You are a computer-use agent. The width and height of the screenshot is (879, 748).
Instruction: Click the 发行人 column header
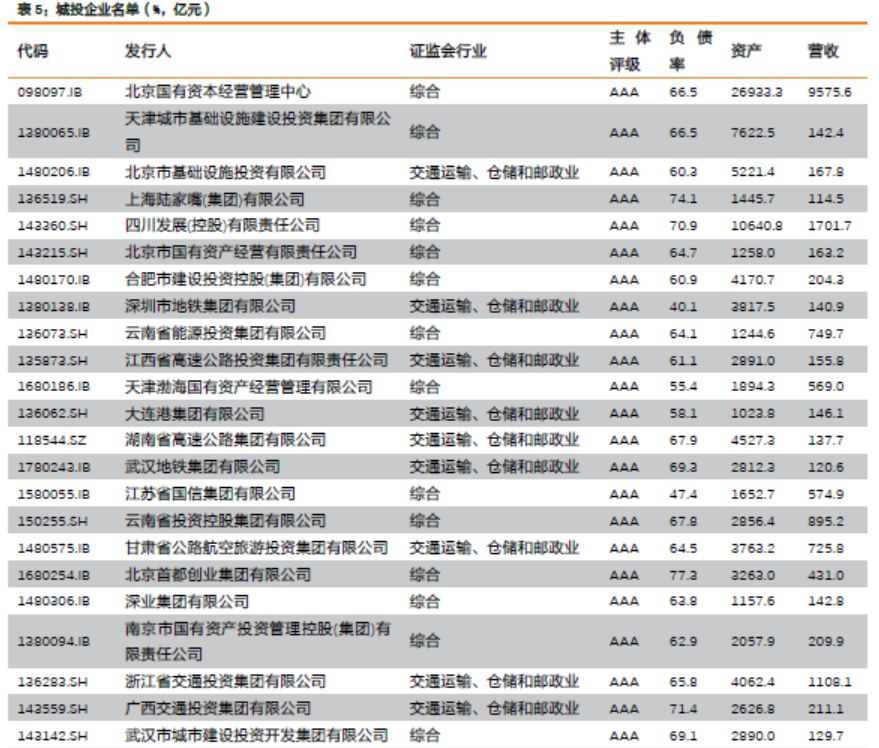[148, 51]
